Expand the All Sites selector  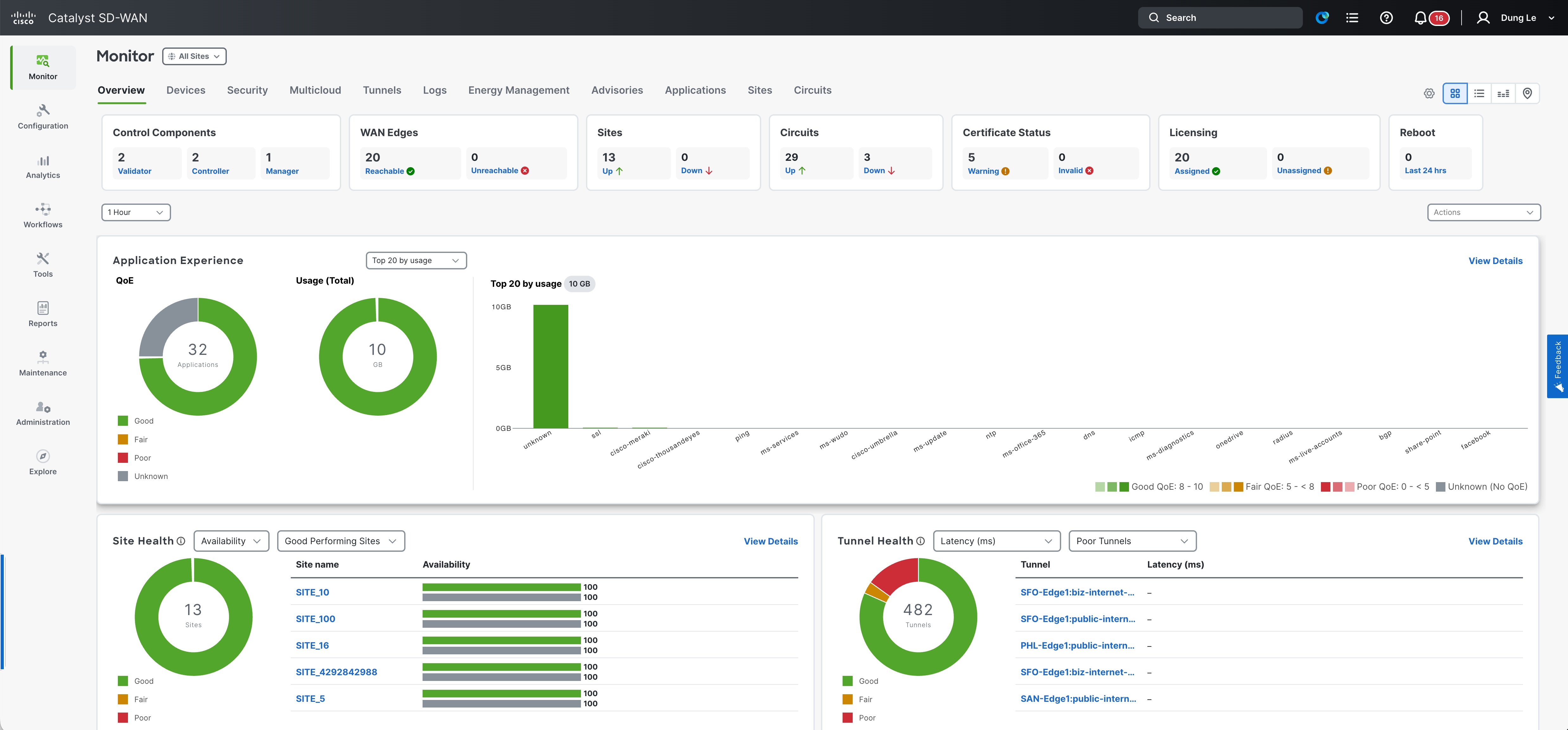194,56
